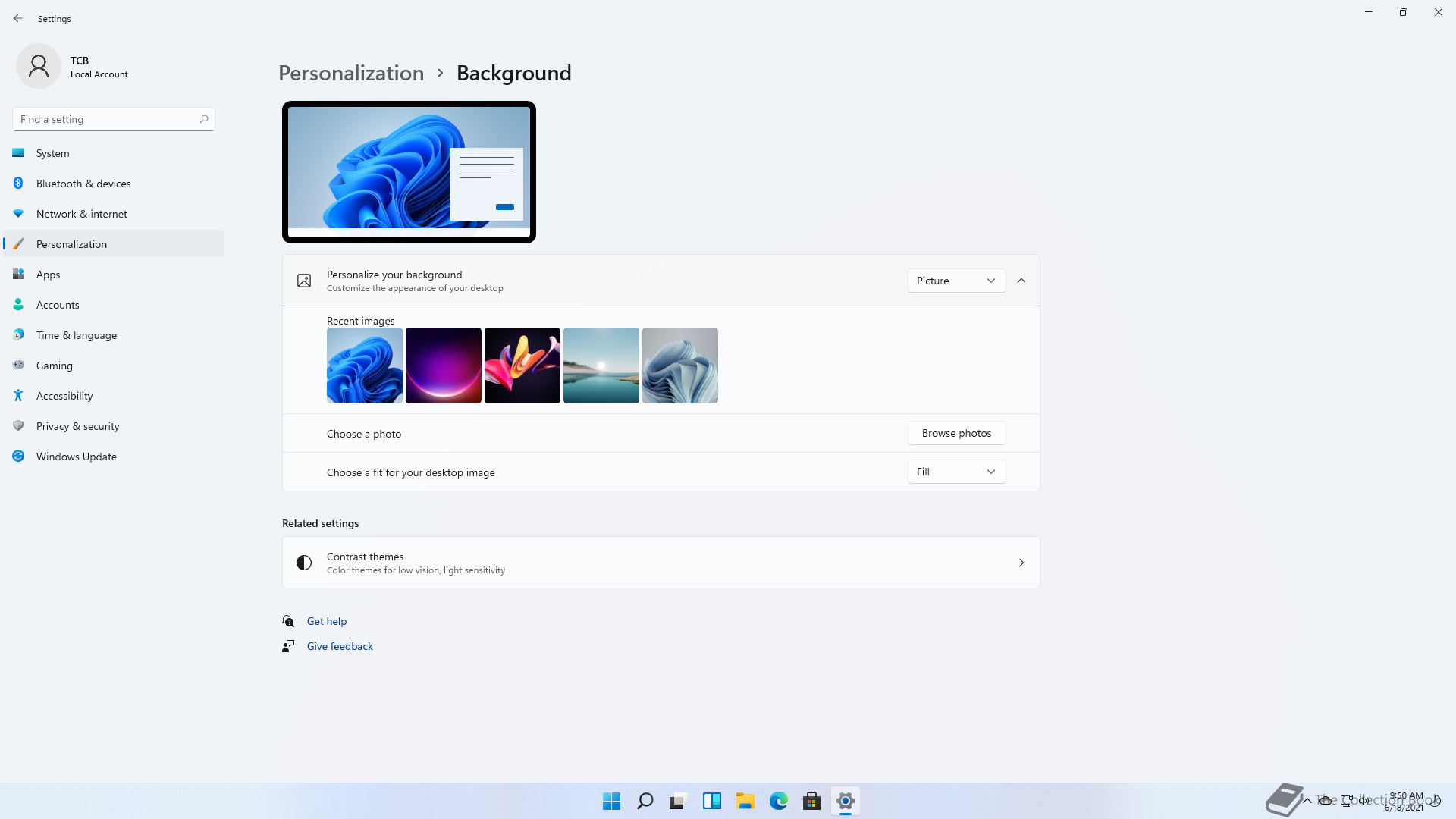Go to Network & internet settings
This screenshot has width=1456, height=819.
click(x=114, y=214)
